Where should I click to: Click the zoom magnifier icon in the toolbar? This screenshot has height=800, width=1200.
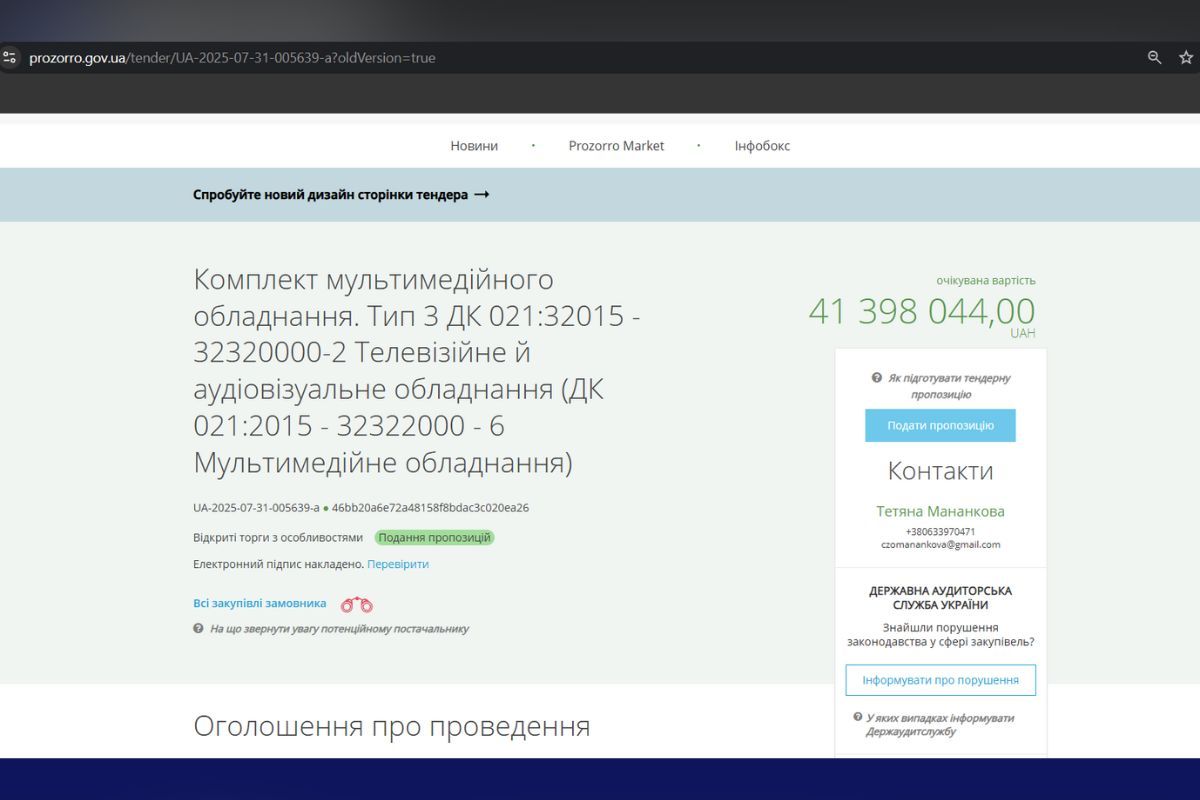1155,57
